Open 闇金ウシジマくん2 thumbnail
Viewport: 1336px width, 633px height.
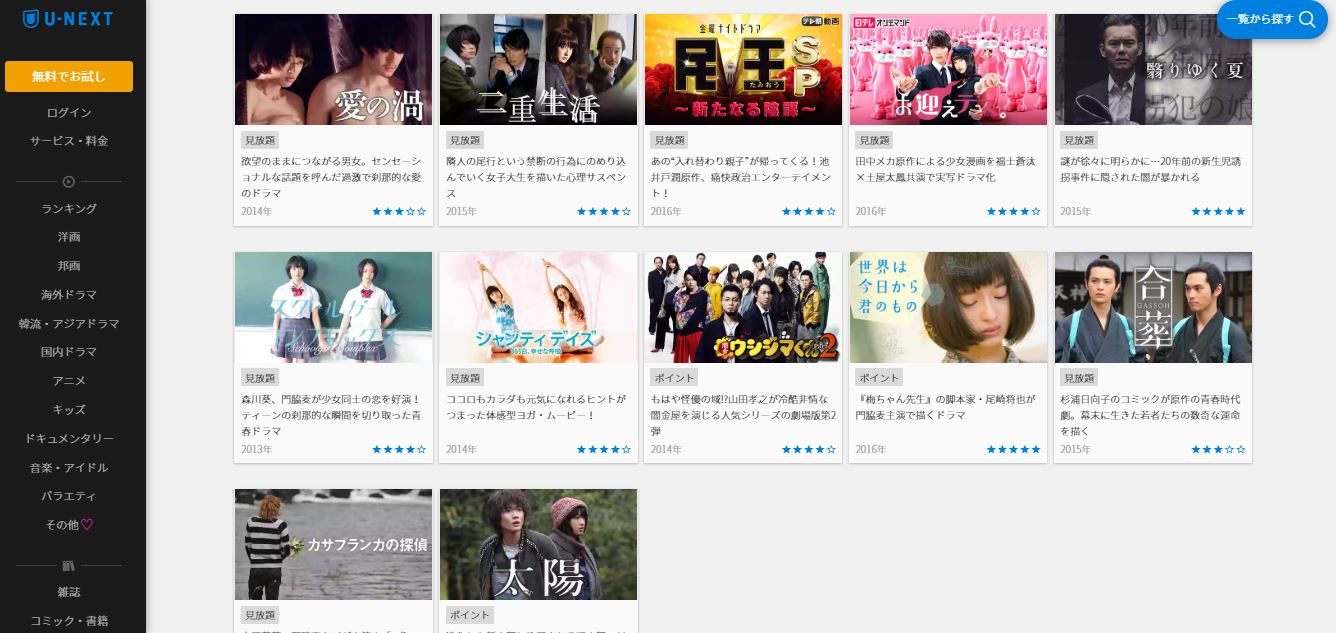point(743,307)
